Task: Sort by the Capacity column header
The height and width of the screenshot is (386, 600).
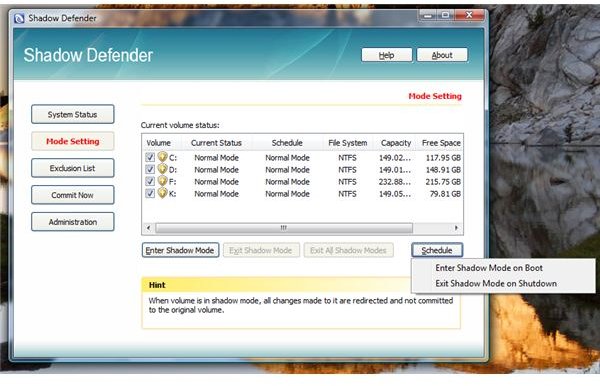Action: [x=396, y=143]
